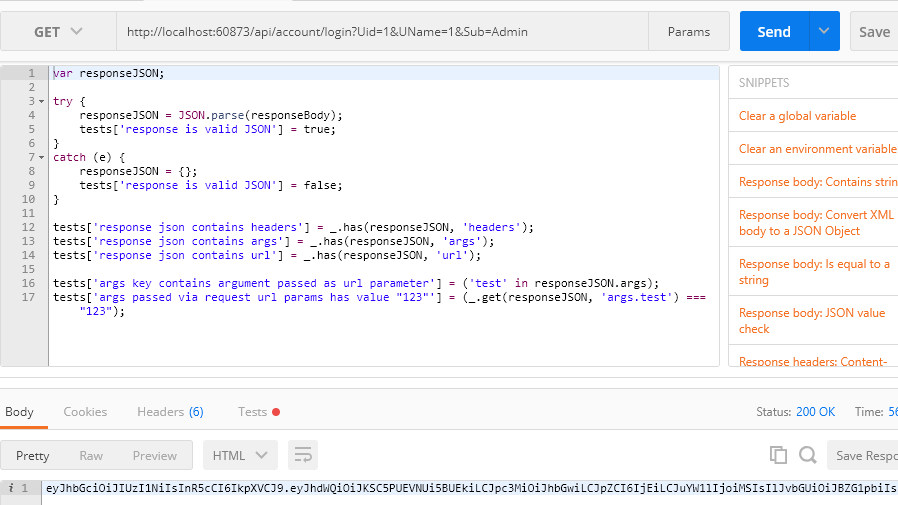Click the 200 OK status value
898x505 pixels.
coord(815,412)
